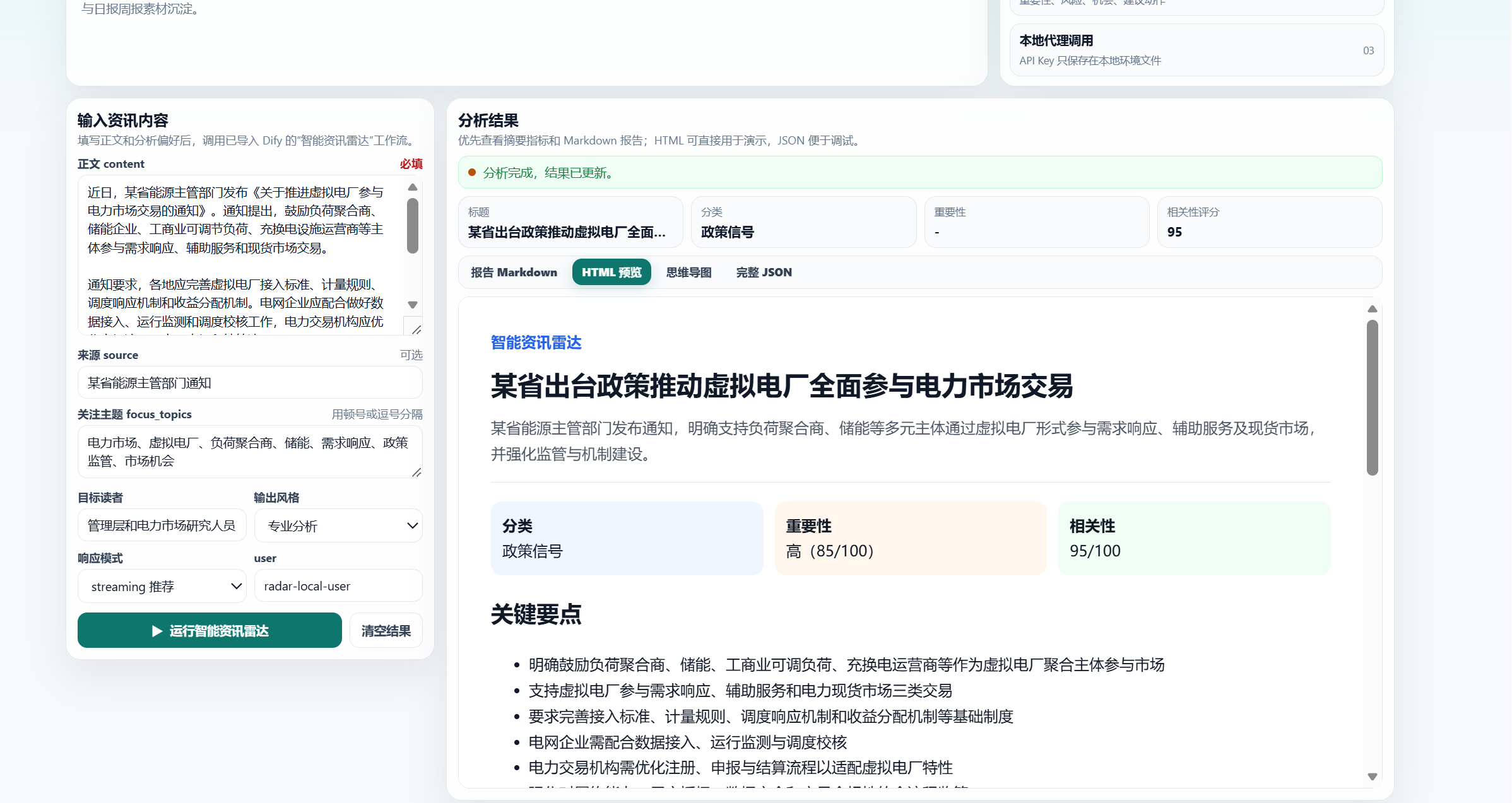The width and height of the screenshot is (1512, 803).
Task: Click the 标题 summary card
Action: point(570,222)
